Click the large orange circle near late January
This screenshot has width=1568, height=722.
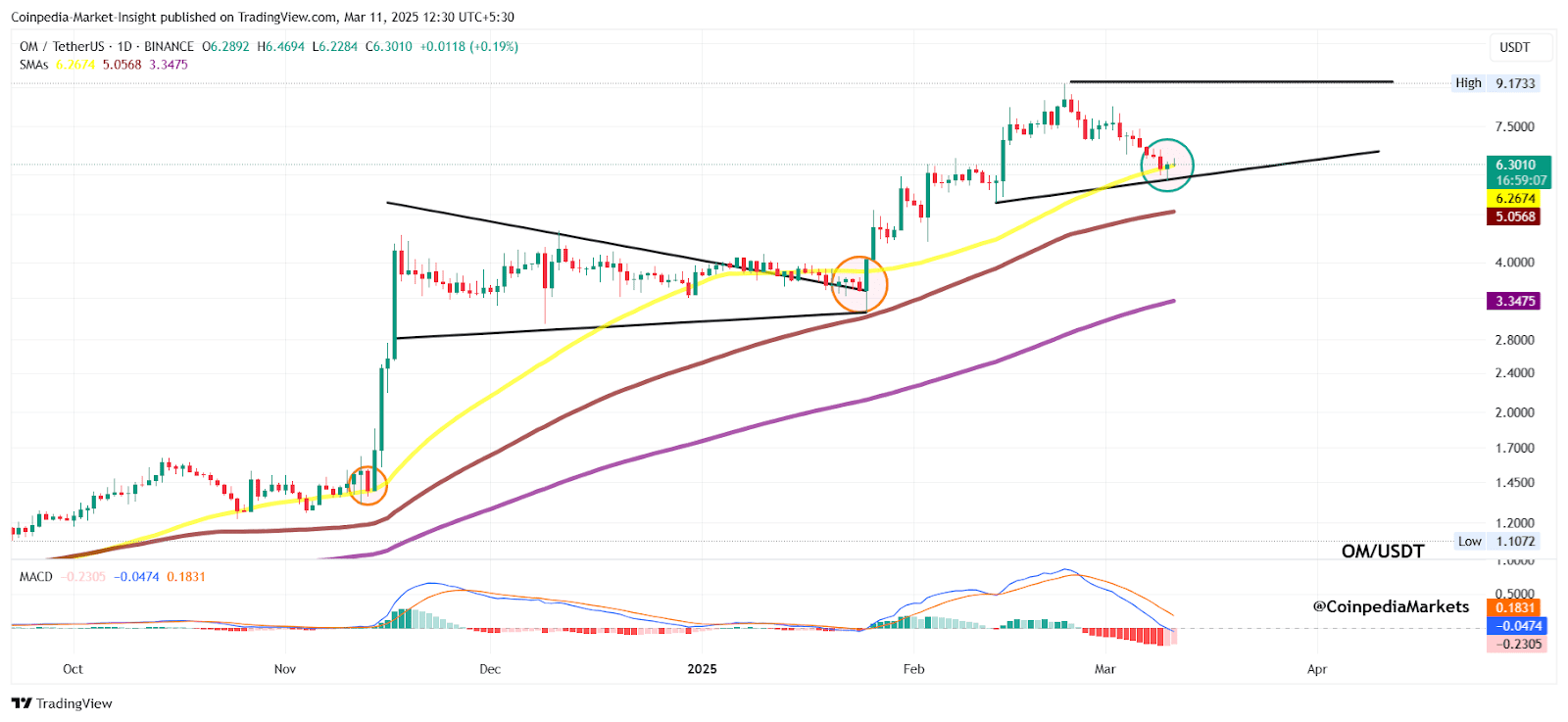[858, 284]
